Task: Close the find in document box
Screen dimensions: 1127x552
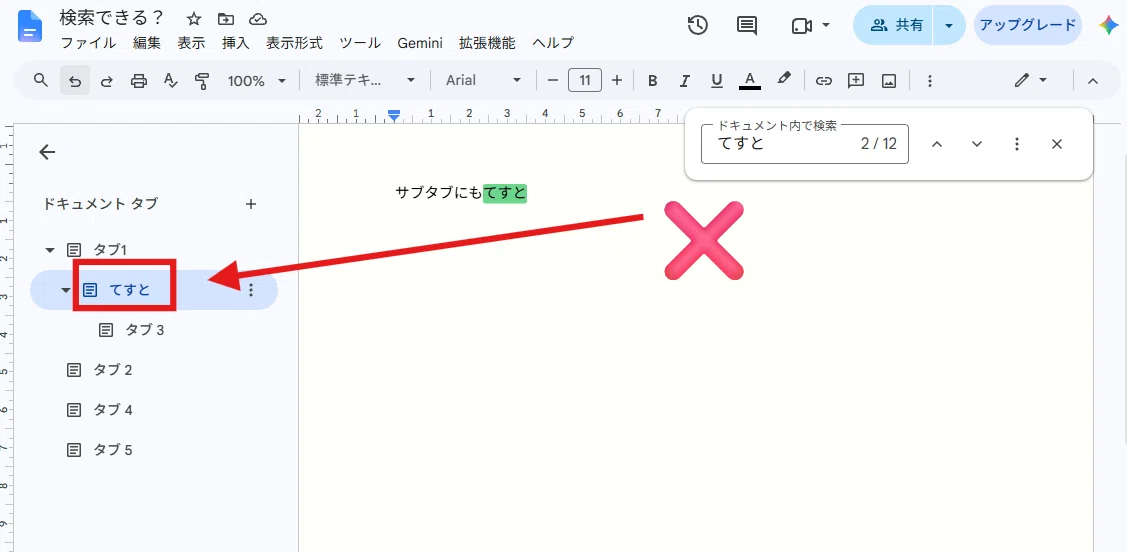Action: [x=1057, y=144]
